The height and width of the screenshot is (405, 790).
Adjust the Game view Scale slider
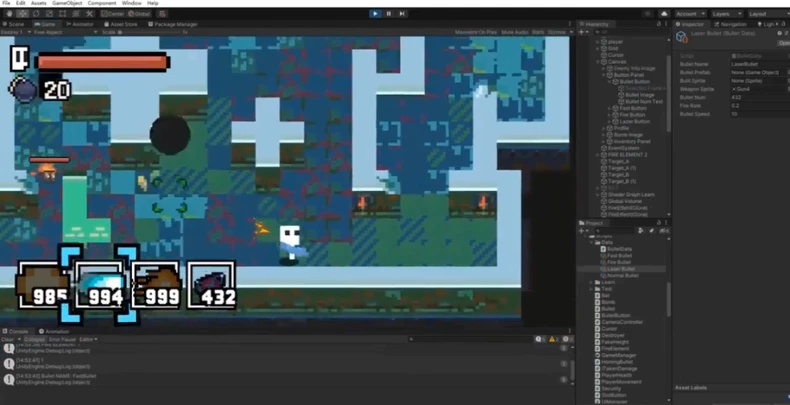(x=150, y=32)
